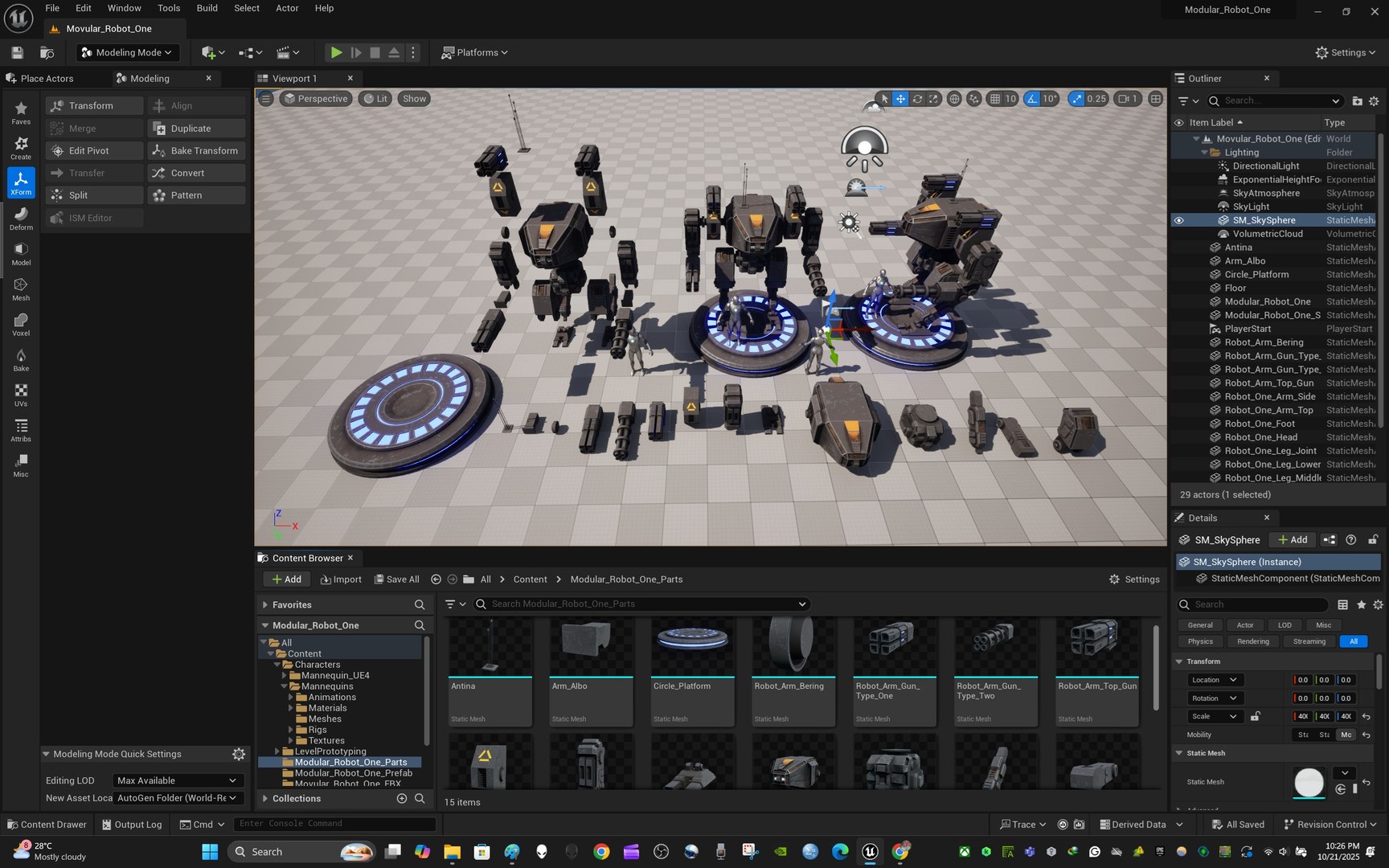Click the Bake Transform tool button

(196, 151)
